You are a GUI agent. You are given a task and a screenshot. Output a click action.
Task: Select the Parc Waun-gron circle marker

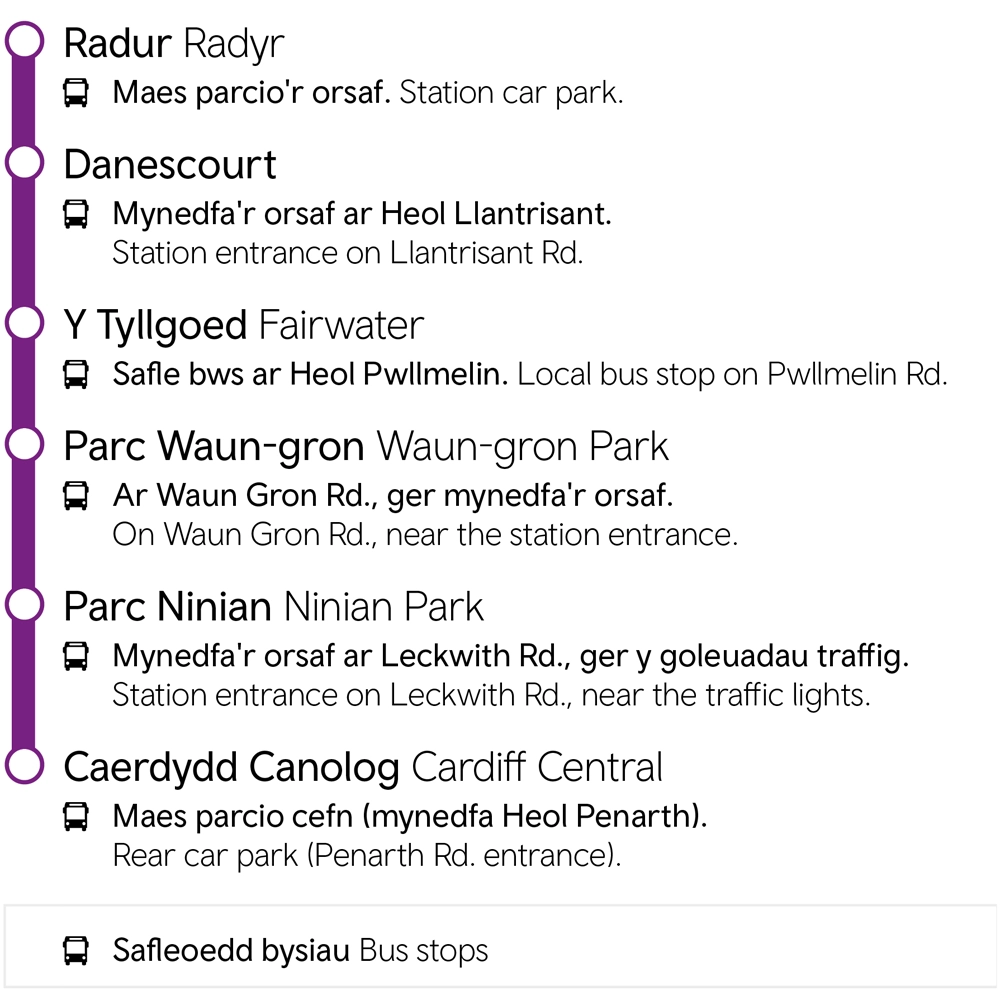(x=24, y=444)
